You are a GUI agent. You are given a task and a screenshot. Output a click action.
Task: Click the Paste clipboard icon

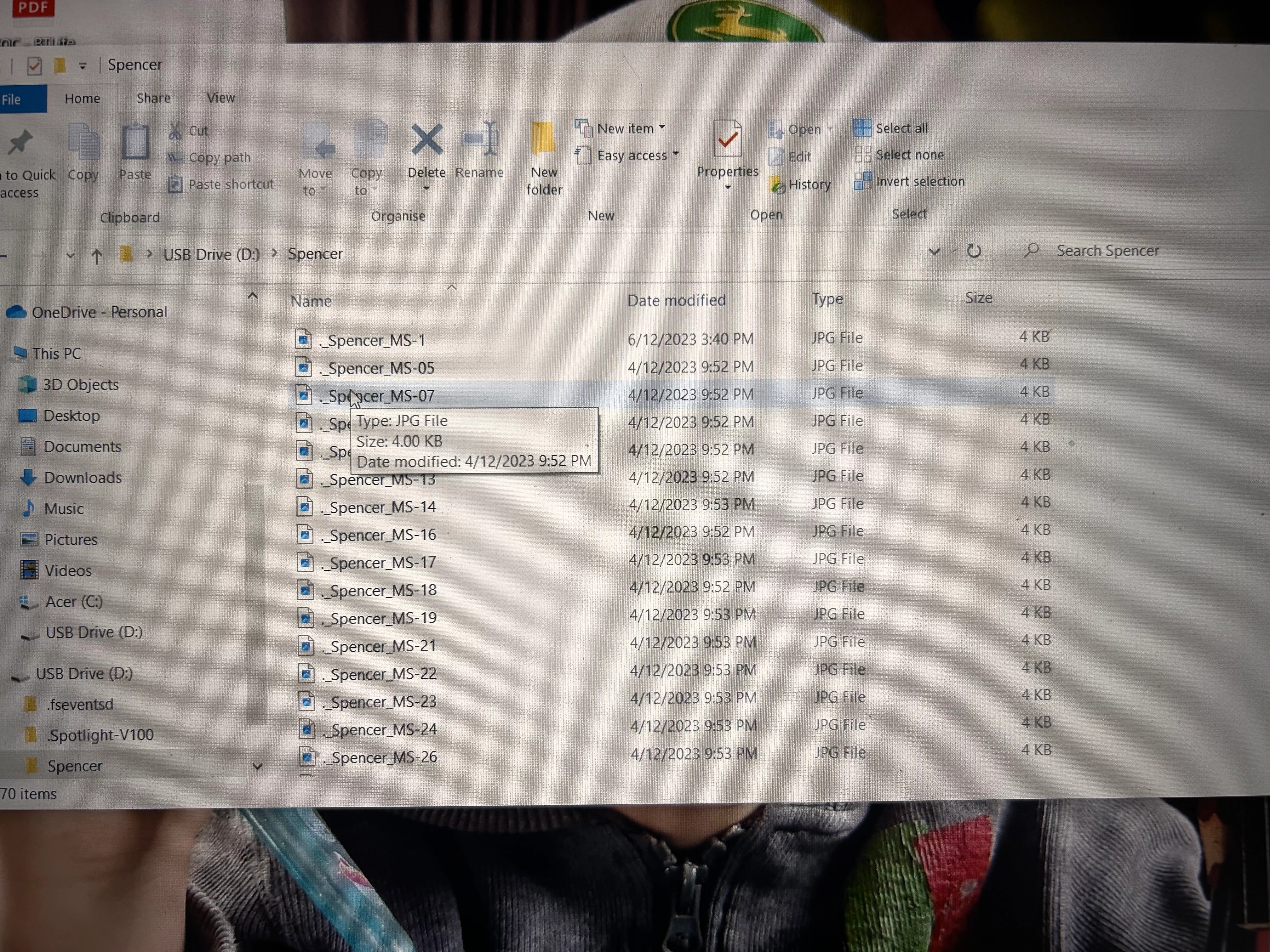135,142
